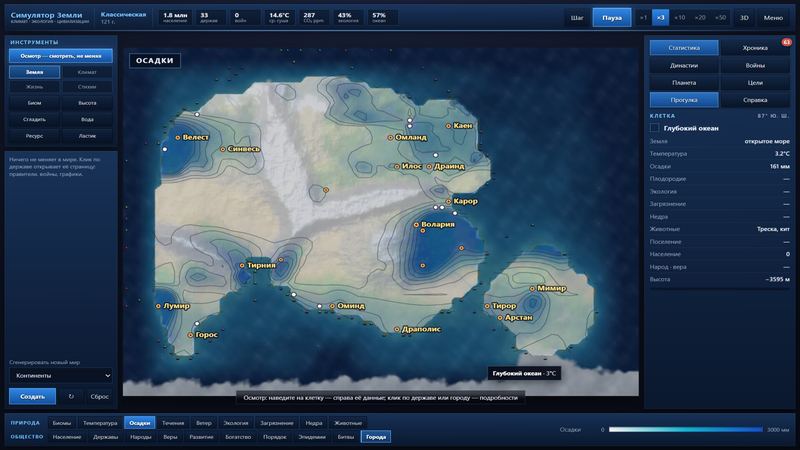Show the Ветер nature layer
The height and width of the screenshot is (450, 800).
point(204,423)
